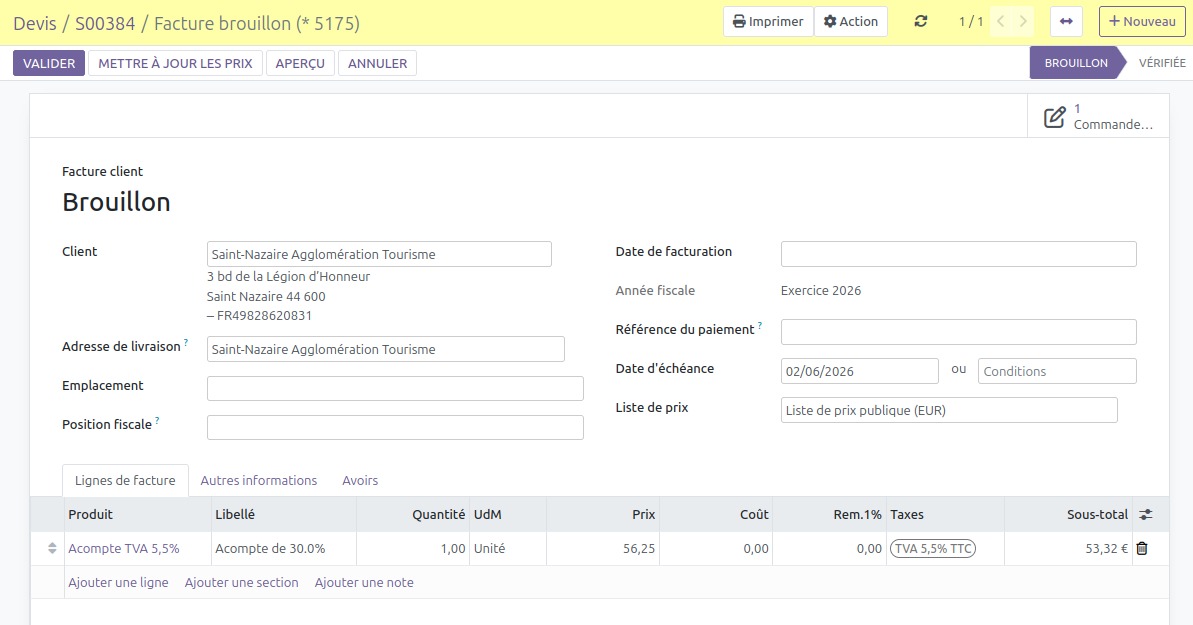The width and height of the screenshot is (1193, 625).
Task: Open the Commande smart button with edit icon
Action: tap(1098, 116)
